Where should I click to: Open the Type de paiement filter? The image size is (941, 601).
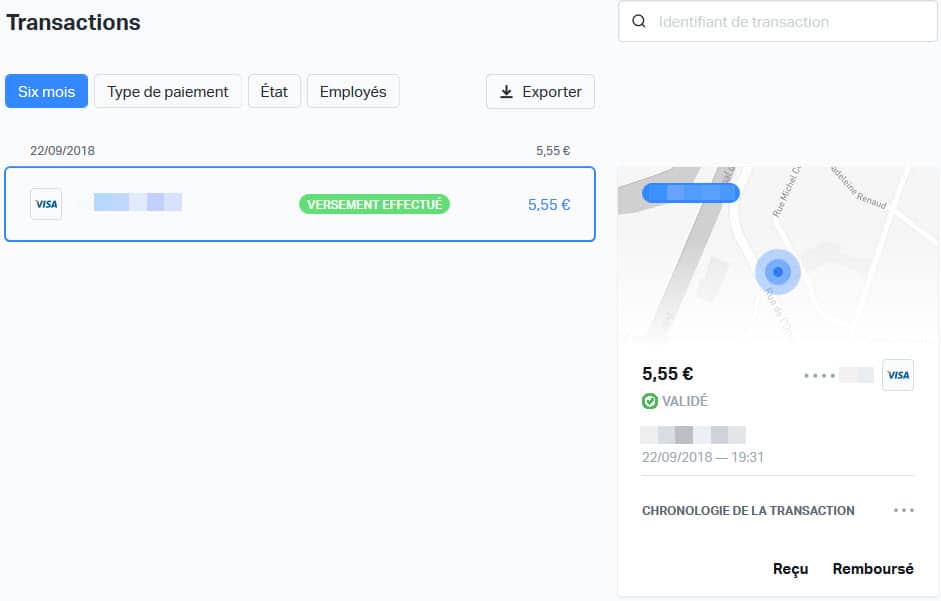click(x=168, y=91)
